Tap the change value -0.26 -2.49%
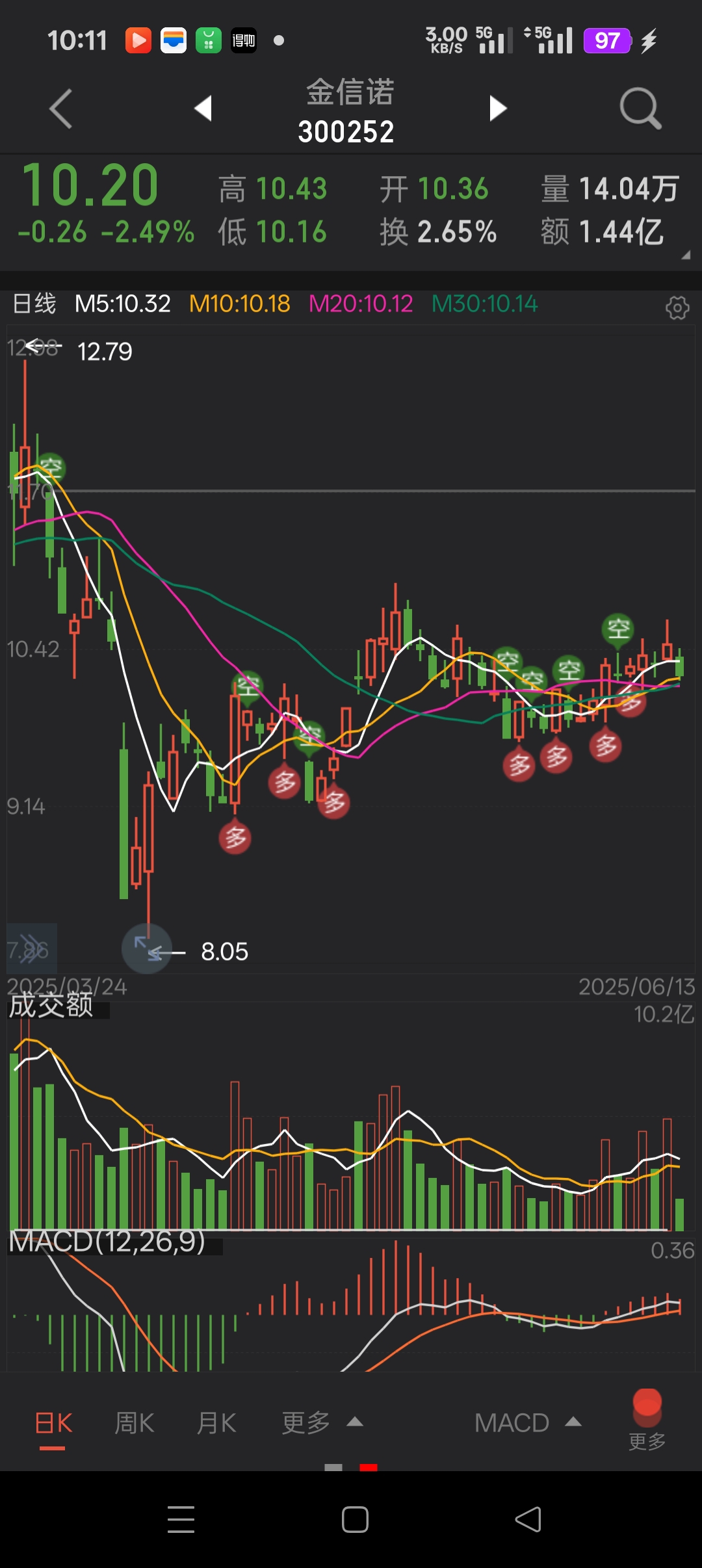 coord(106,232)
